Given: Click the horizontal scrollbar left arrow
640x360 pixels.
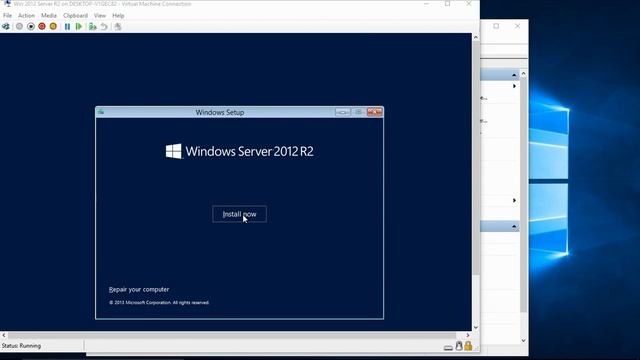Looking at the screenshot, I should [x=4, y=335].
